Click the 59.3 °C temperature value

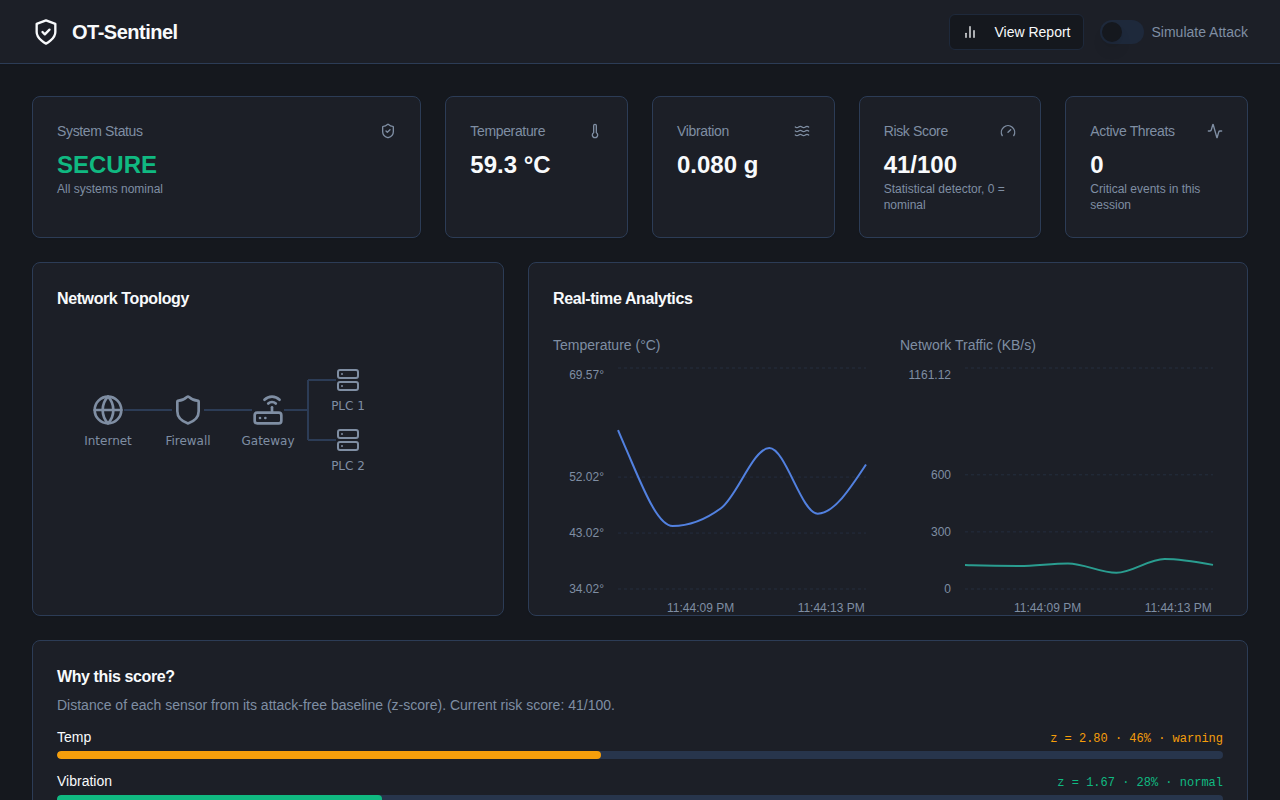click(x=510, y=165)
